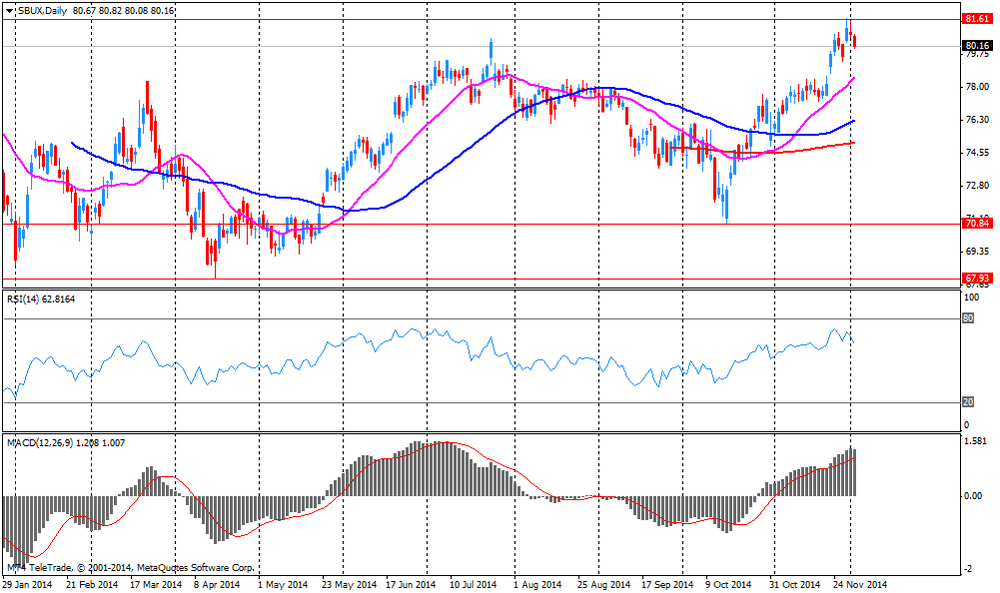Click the 9 Oct 2014 date label
This screenshot has height=593, width=1000.
click(x=727, y=584)
